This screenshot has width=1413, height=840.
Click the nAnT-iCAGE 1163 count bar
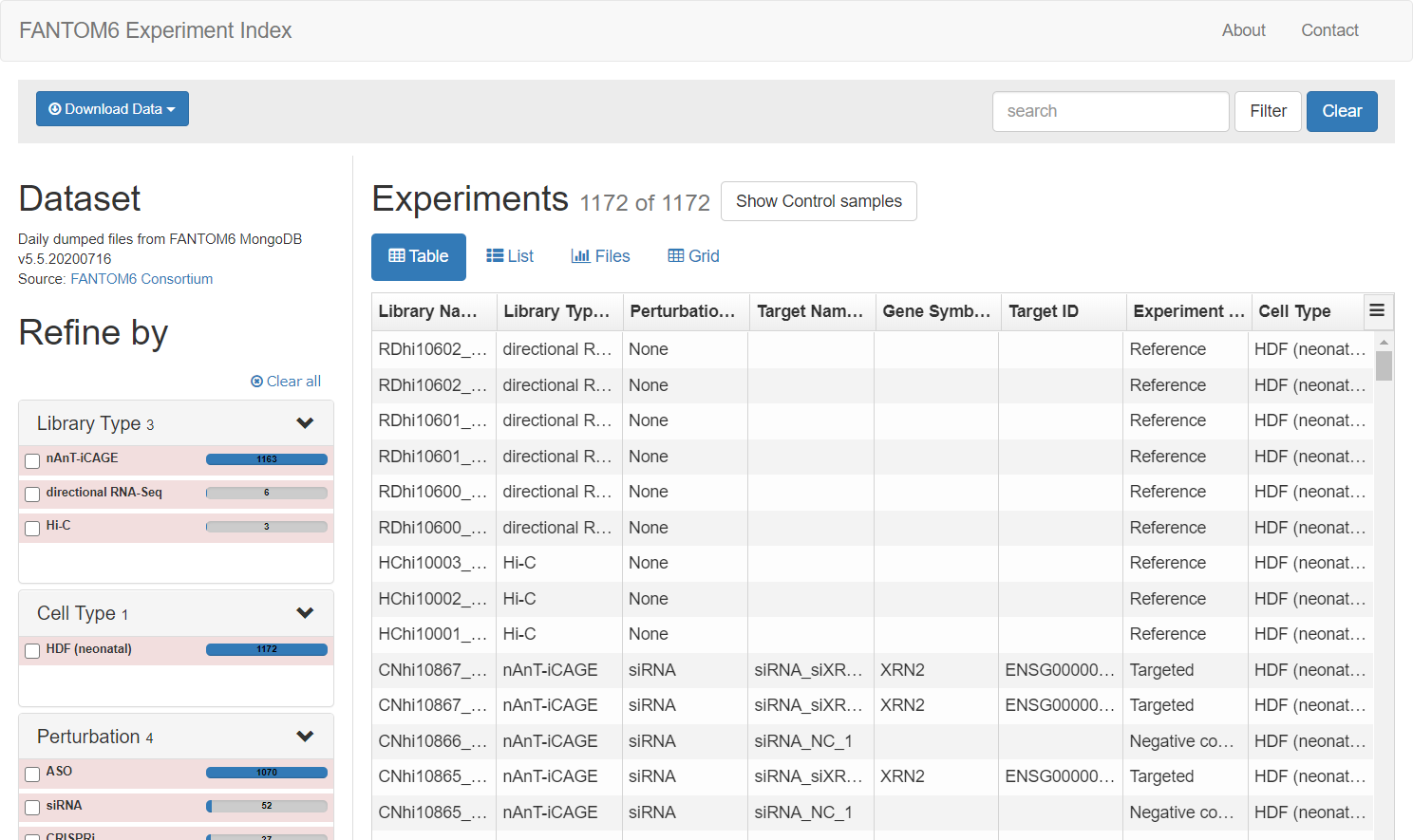point(267,459)
